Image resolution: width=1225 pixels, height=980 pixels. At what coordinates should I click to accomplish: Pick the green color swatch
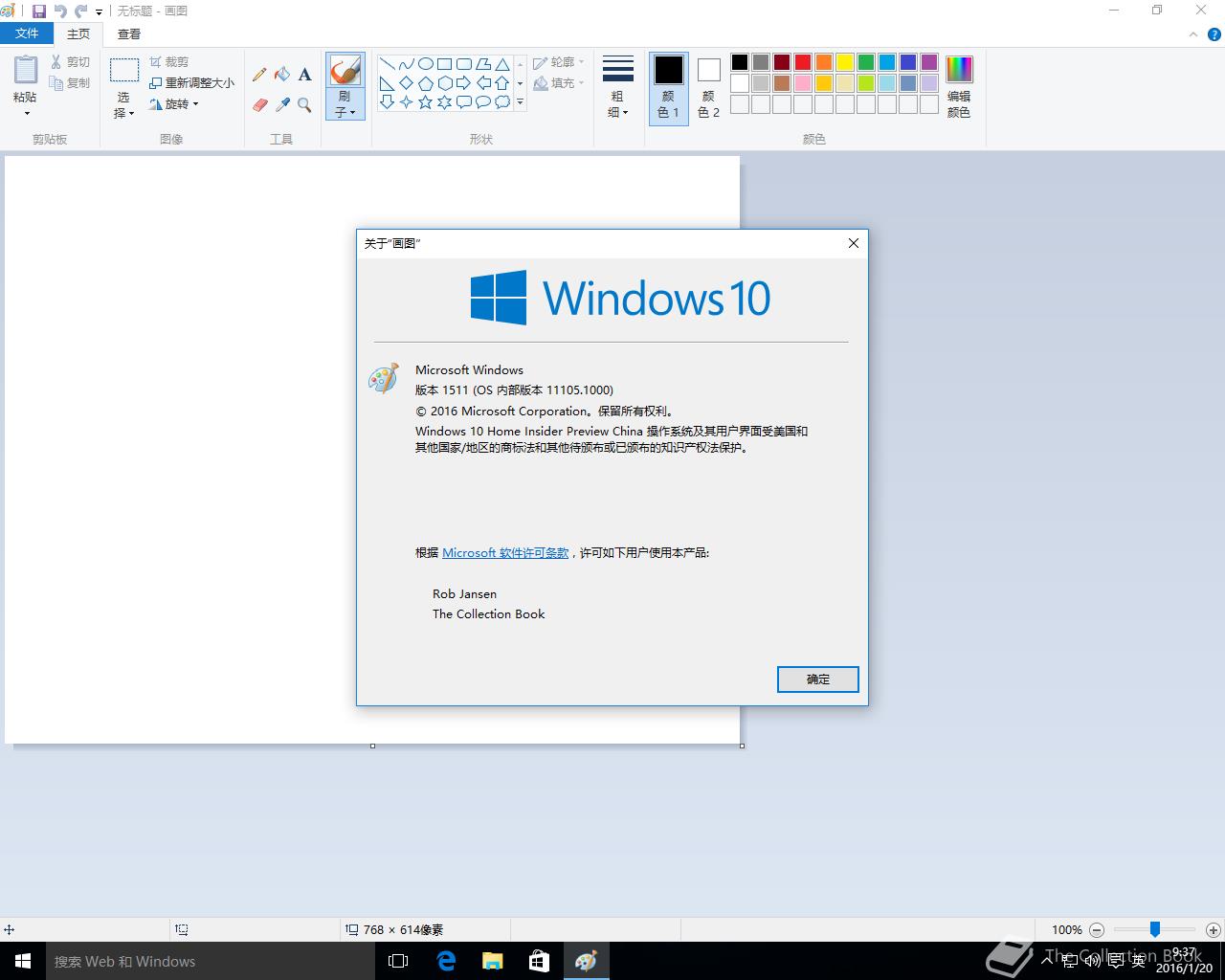click(866, 62)
